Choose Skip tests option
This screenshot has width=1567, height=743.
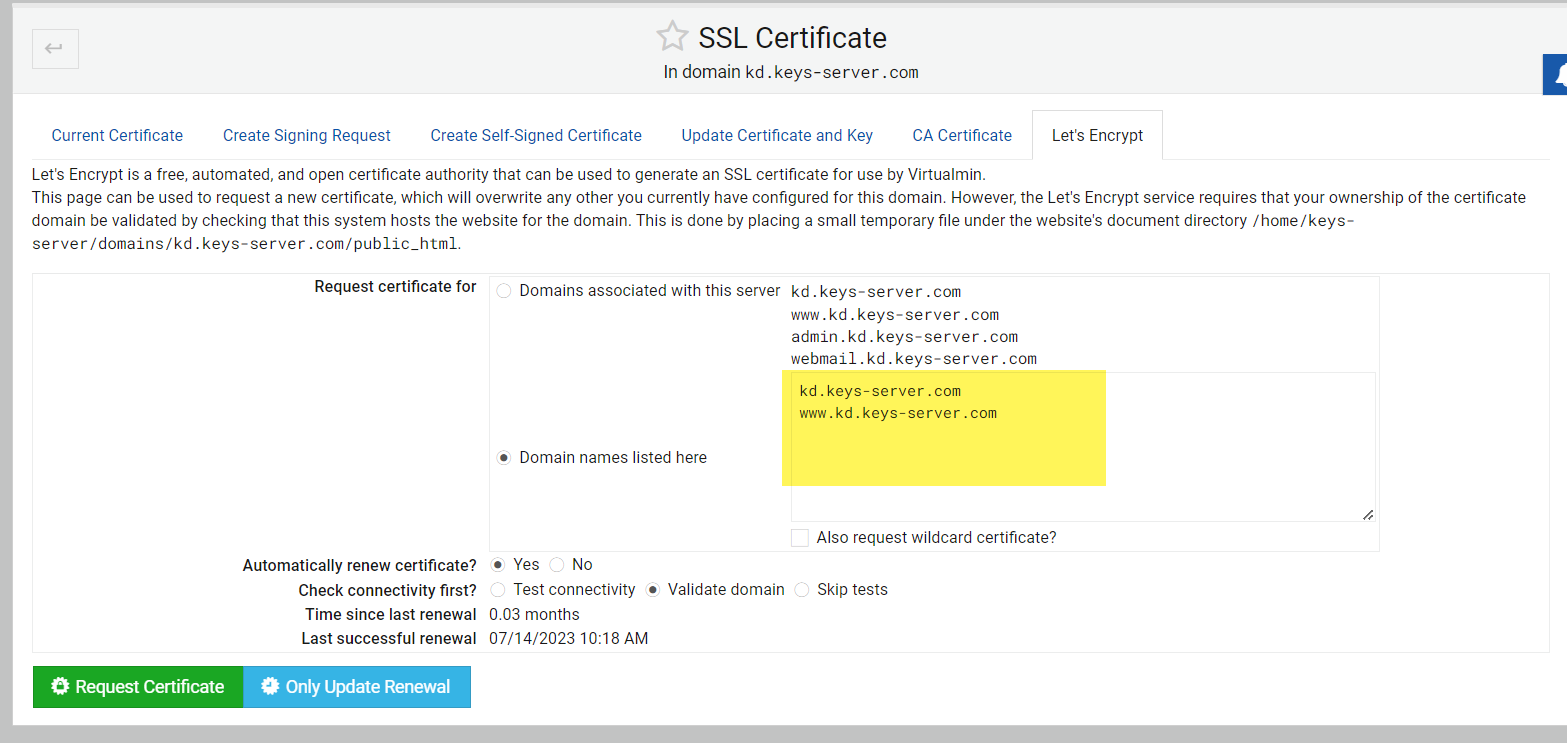click(x=802, y=590)
